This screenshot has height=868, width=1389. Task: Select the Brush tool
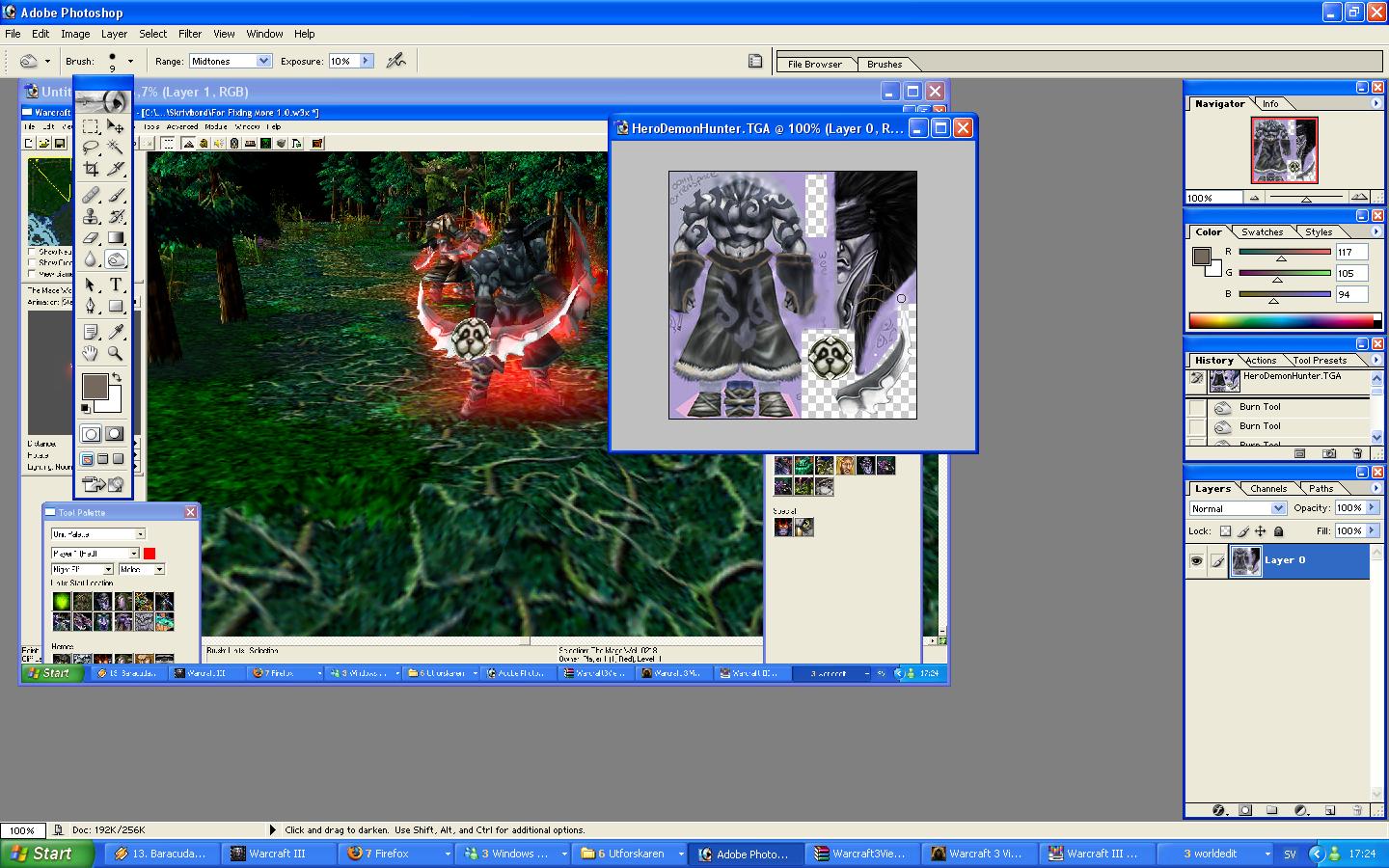116,195
